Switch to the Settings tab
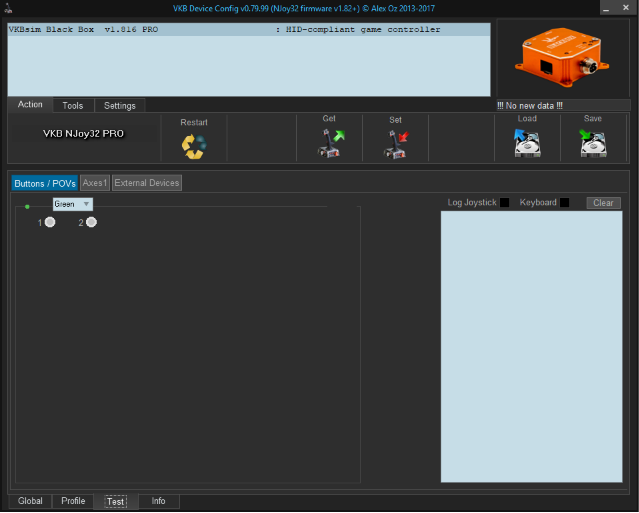The height and width of the screenshot is (513, 639). [x=120, y=106]
